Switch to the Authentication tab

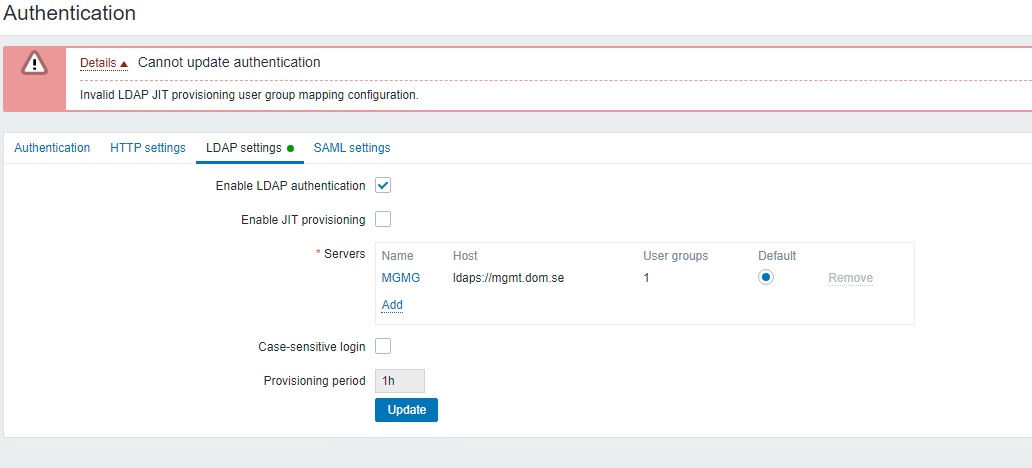tap(52, 148)
